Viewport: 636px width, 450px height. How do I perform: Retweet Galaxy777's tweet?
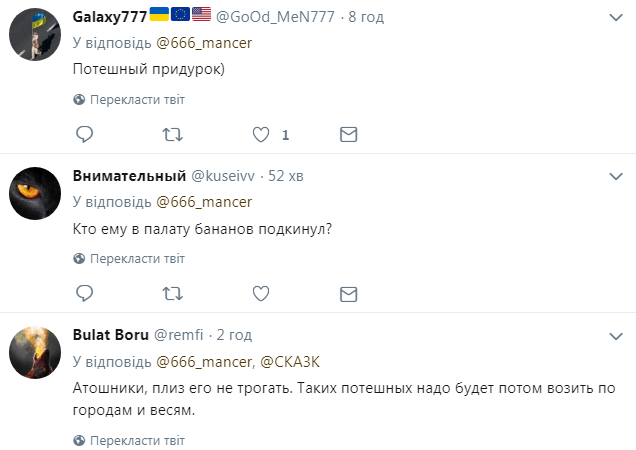click(172, 134)
